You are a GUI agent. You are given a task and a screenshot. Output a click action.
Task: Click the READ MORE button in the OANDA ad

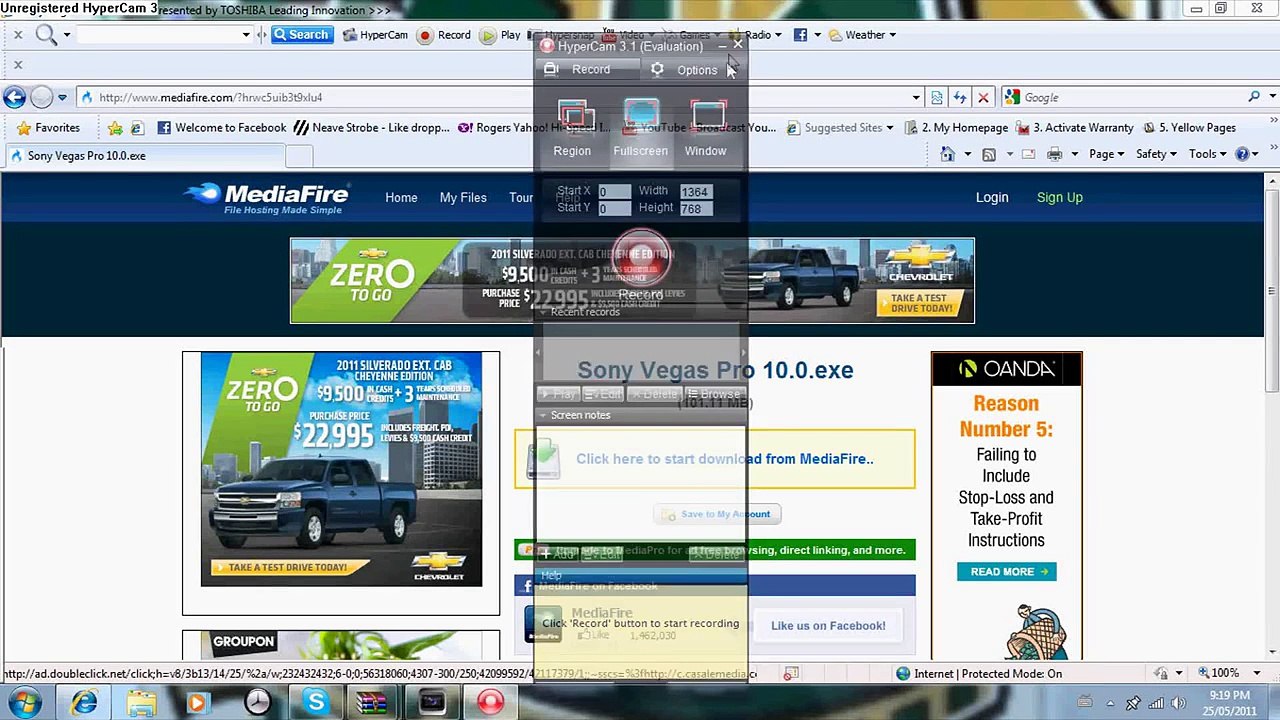(x=1006, y=572)
